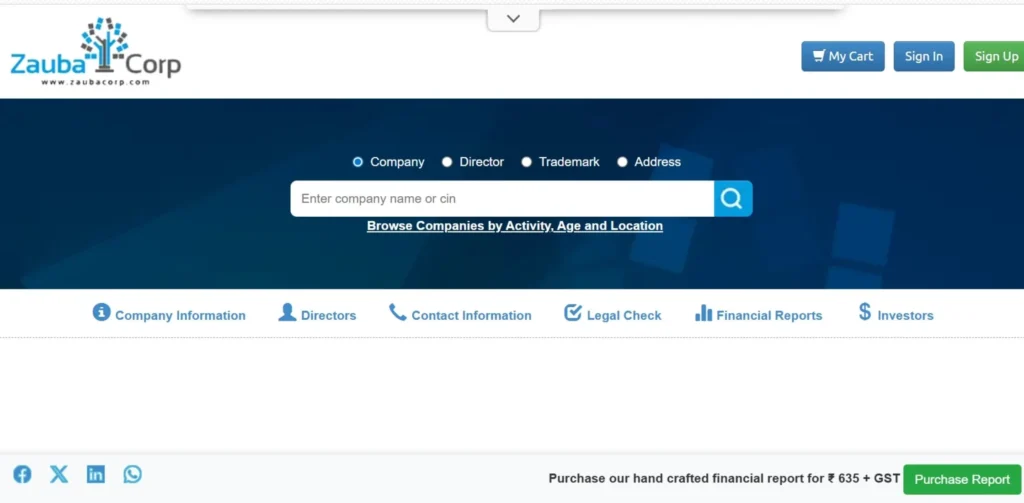Open Contact Information section
Screen dimensions: 1024x503
click(x=472, y=316)
